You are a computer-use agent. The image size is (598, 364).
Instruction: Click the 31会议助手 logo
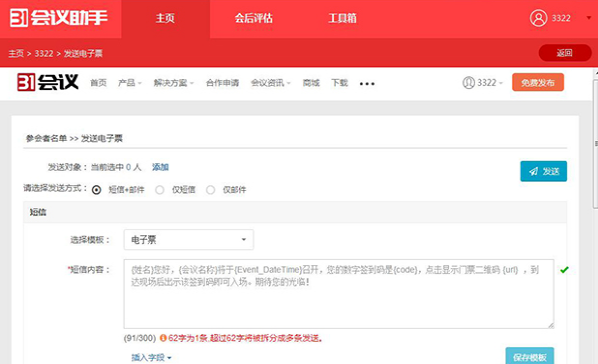coord(59,18)
